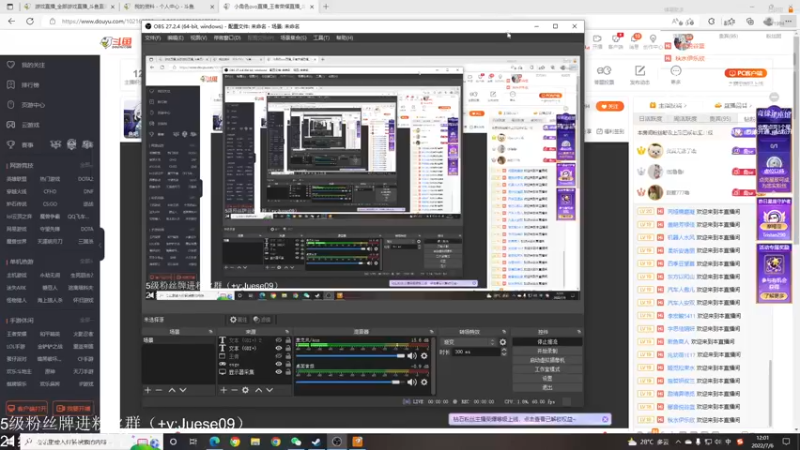Toggle visibility of game capture source row
Image resolution: width=800 pixels, height=450 pixels.
279,364
